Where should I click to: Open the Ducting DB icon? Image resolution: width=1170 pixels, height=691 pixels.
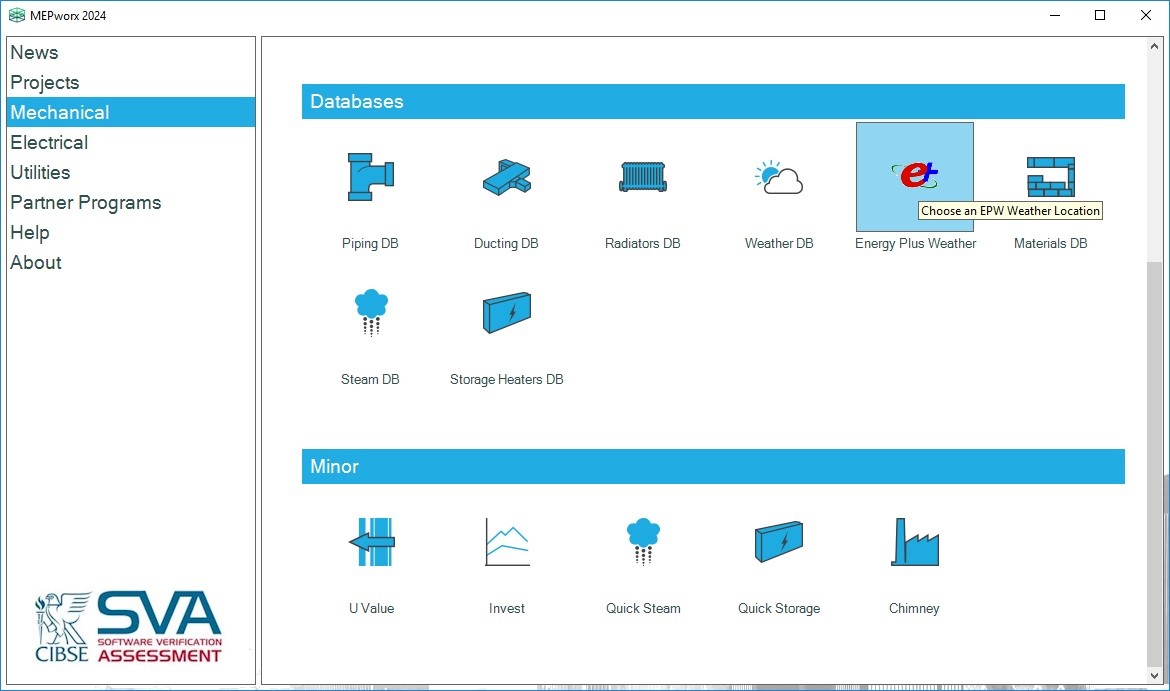507,178
